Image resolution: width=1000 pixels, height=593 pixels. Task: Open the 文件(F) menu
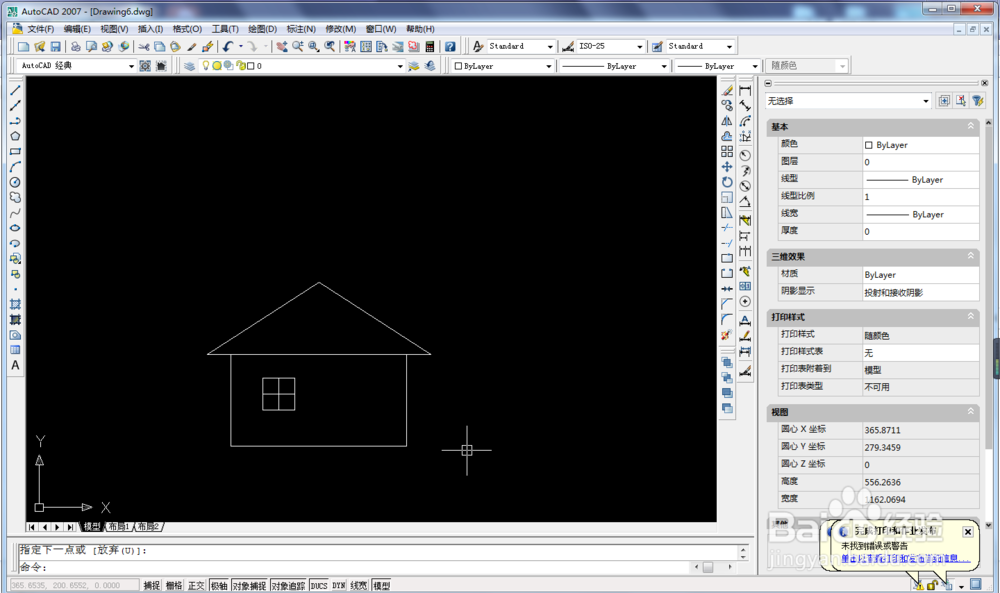(x=40, y=29)
